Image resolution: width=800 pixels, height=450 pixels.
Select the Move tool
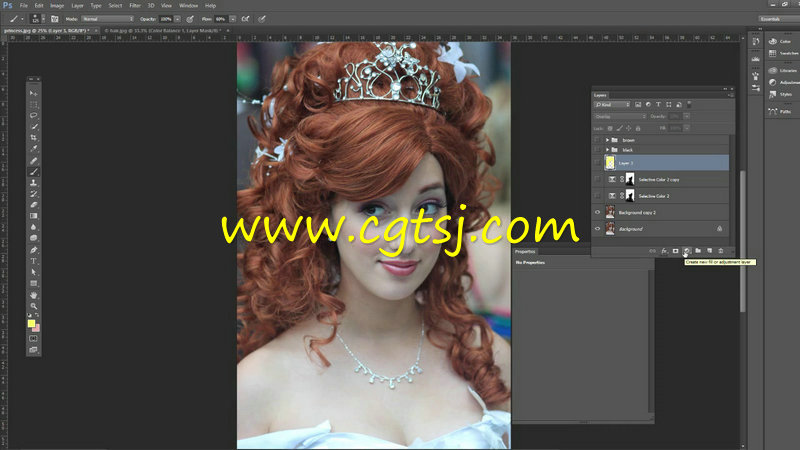(33, 93)
